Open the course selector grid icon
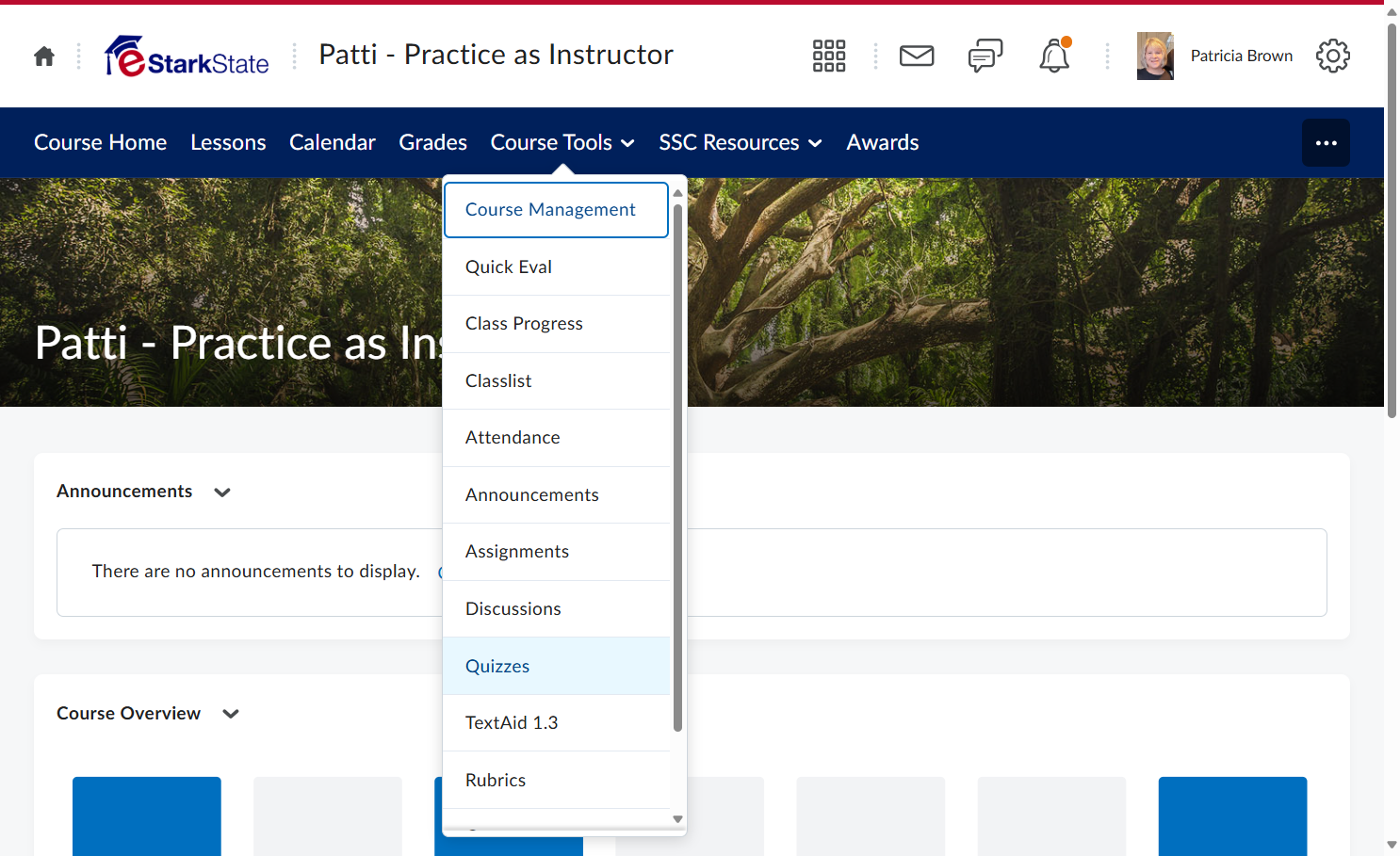 pos(829,57)
